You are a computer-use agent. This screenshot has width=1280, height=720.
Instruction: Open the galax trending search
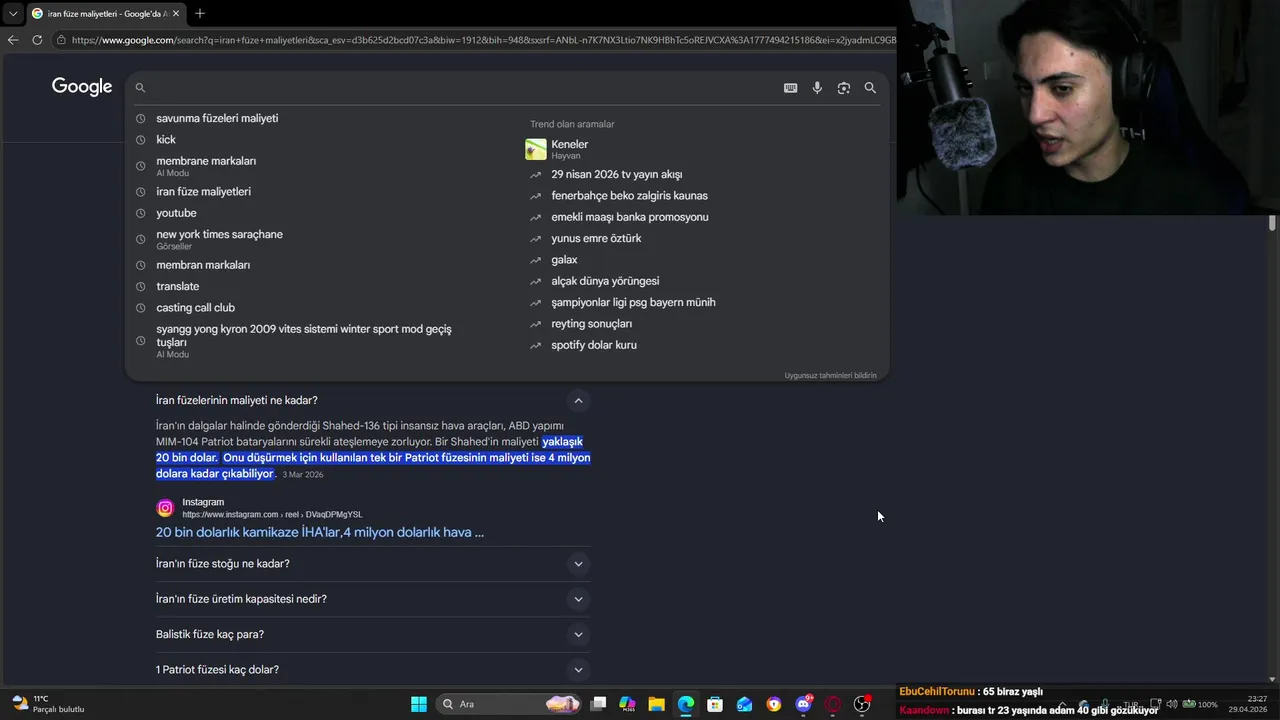click(x=564, y=260)
